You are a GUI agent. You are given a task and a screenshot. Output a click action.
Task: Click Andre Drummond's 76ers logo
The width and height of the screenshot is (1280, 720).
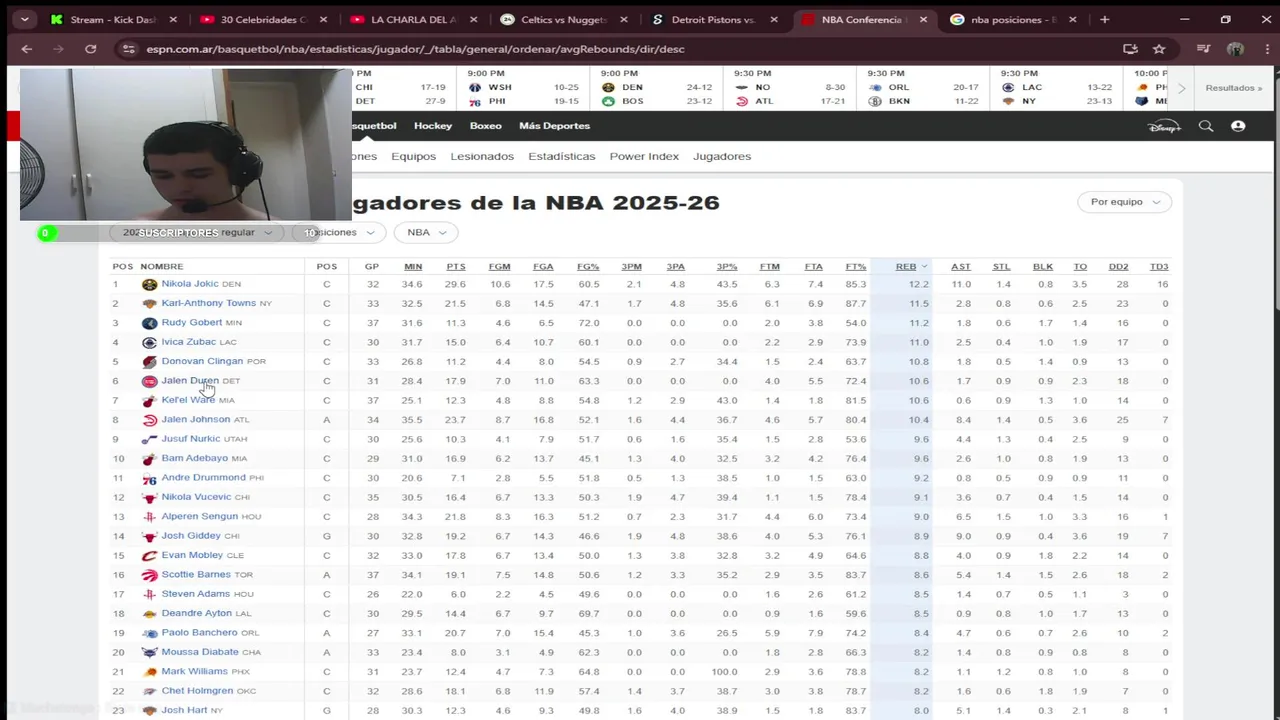point(149,478)
